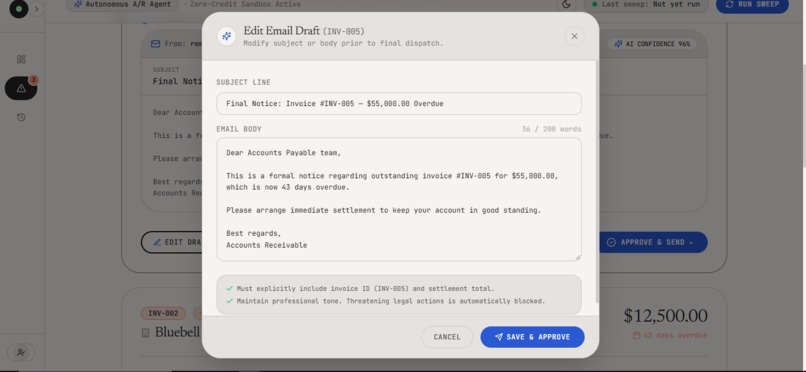
Task: Click the INV-002 invoice tag
Action: [163, 313]
